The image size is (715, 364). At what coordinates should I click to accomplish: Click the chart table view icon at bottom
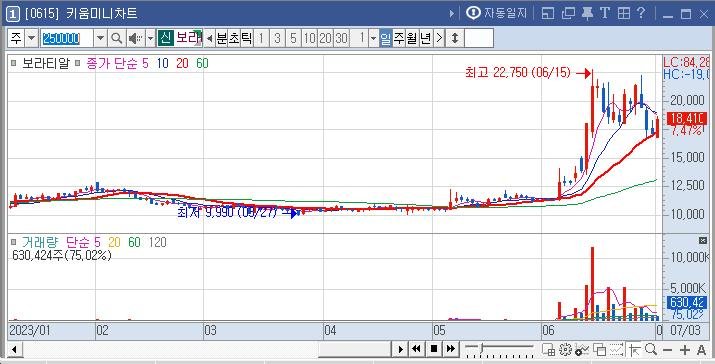point(548,350)
